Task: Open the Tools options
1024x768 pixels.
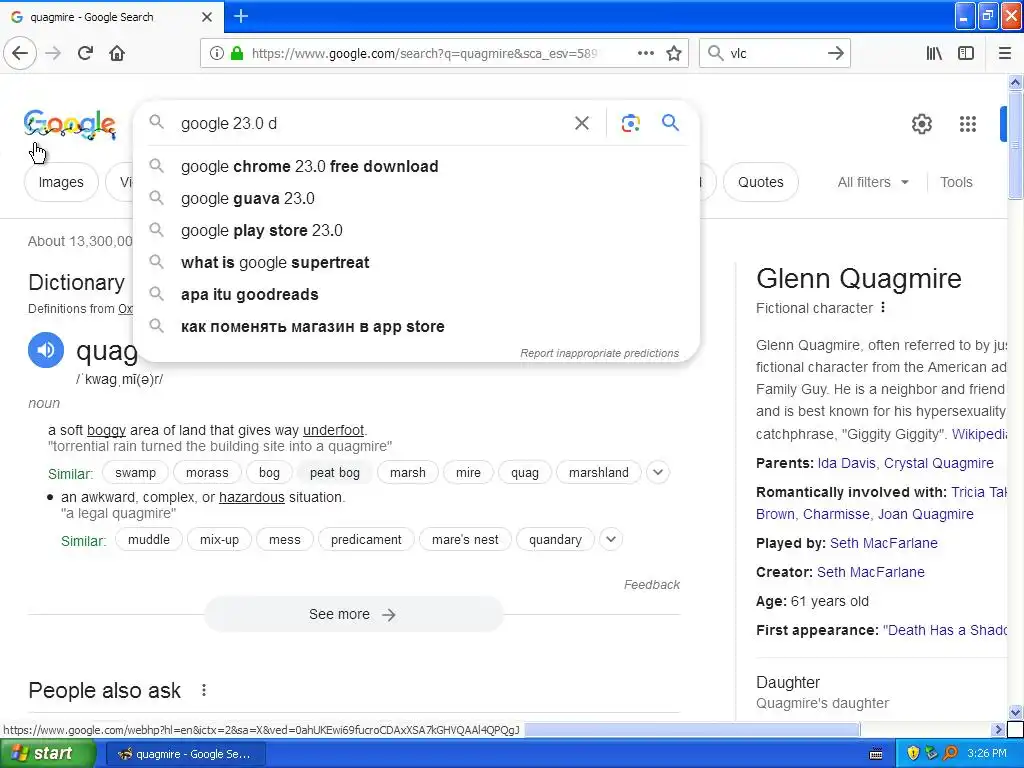Action: click(956, 182)
